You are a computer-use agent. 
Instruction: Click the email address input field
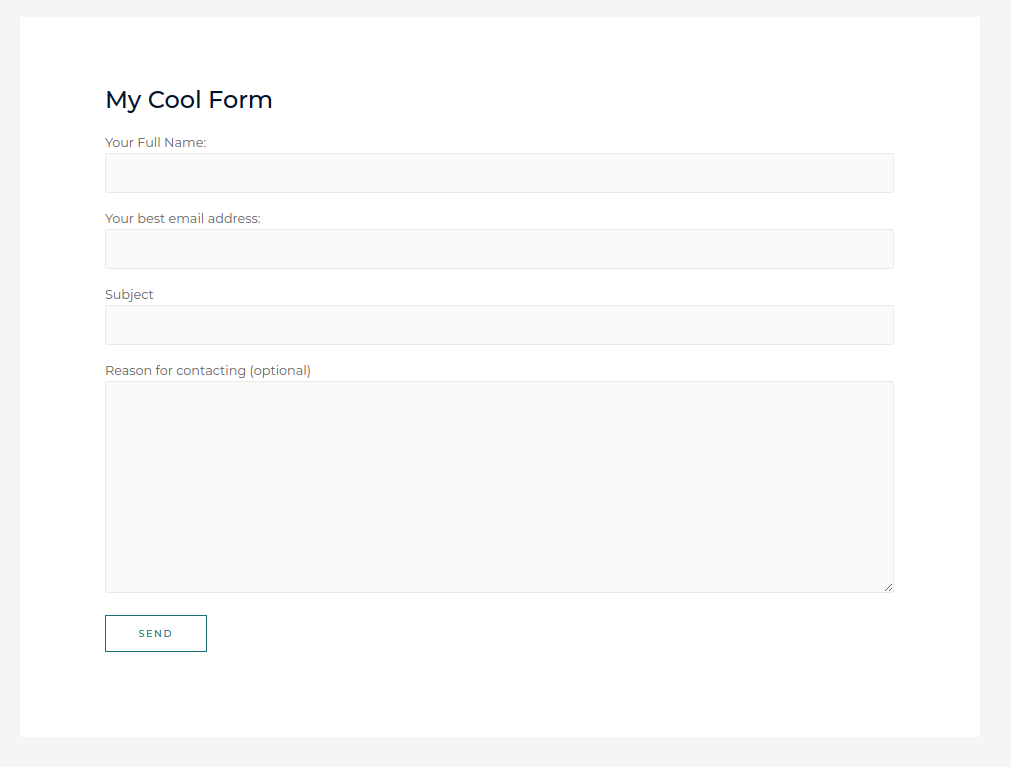(x=499, y=248)
